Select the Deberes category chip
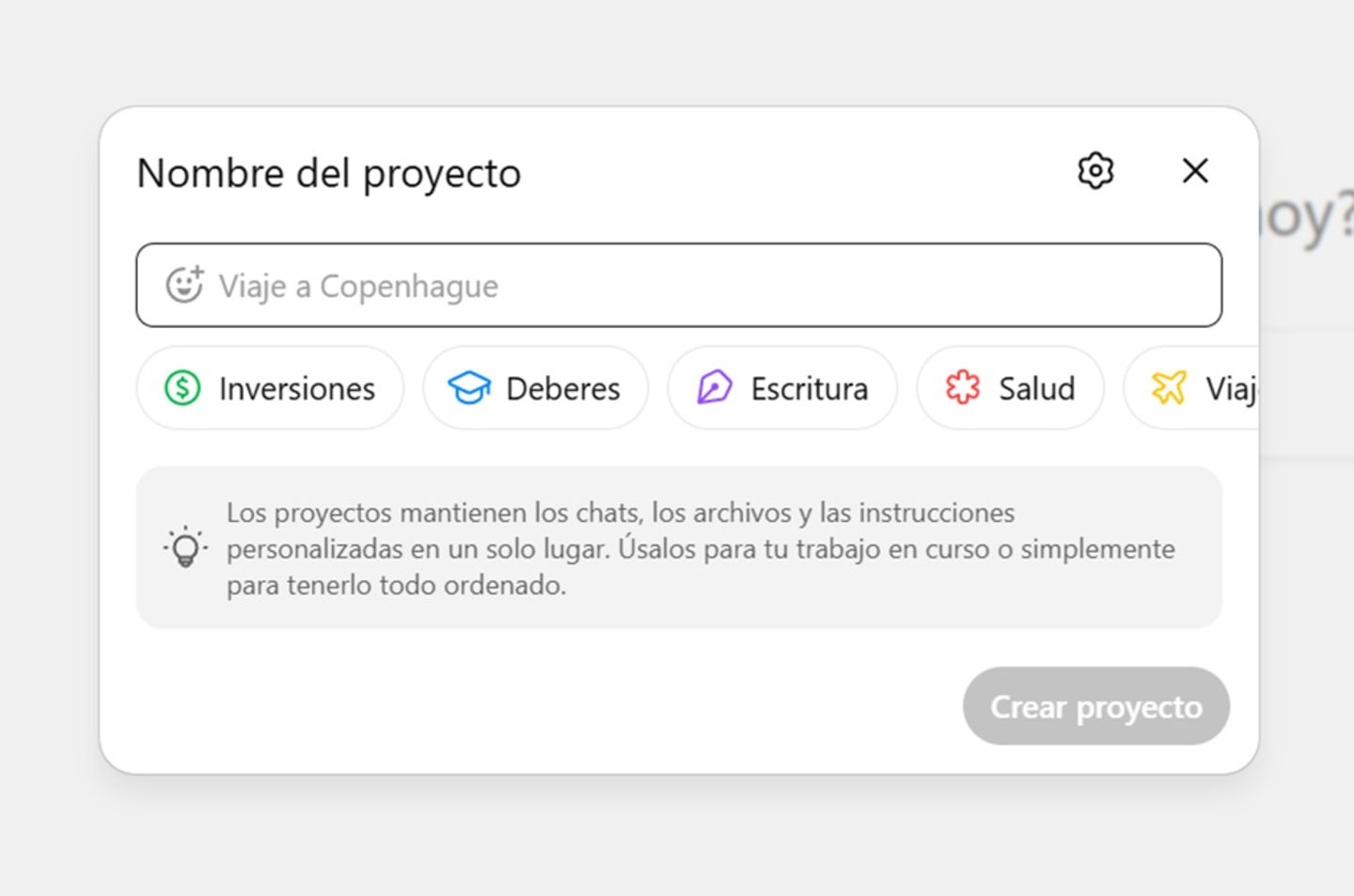 click(x=535, y=388)
